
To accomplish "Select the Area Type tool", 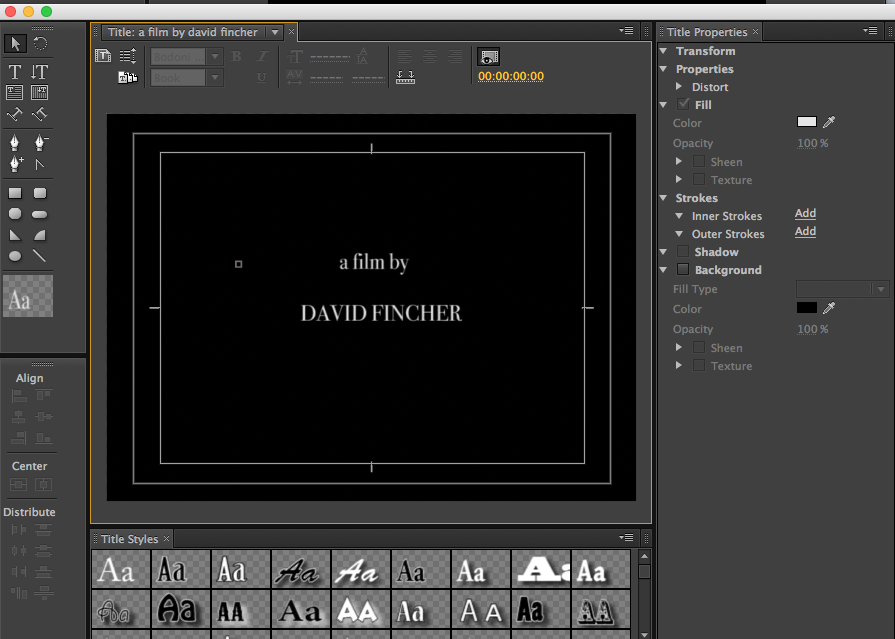I will click(x=15, y=93).
